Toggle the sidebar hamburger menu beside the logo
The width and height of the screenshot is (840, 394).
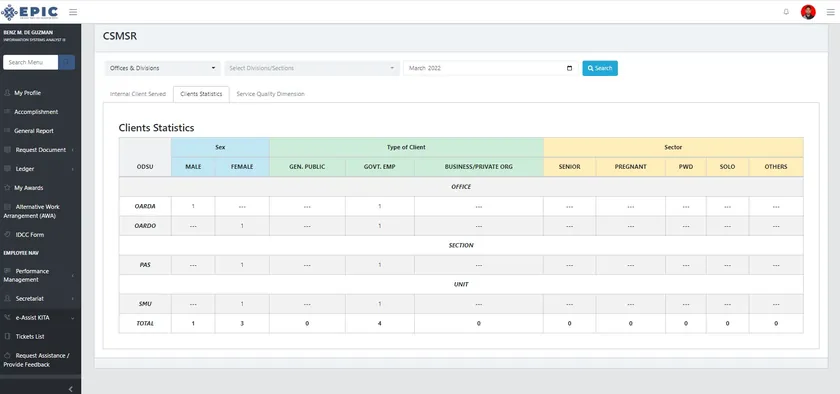tap(73, 12)
